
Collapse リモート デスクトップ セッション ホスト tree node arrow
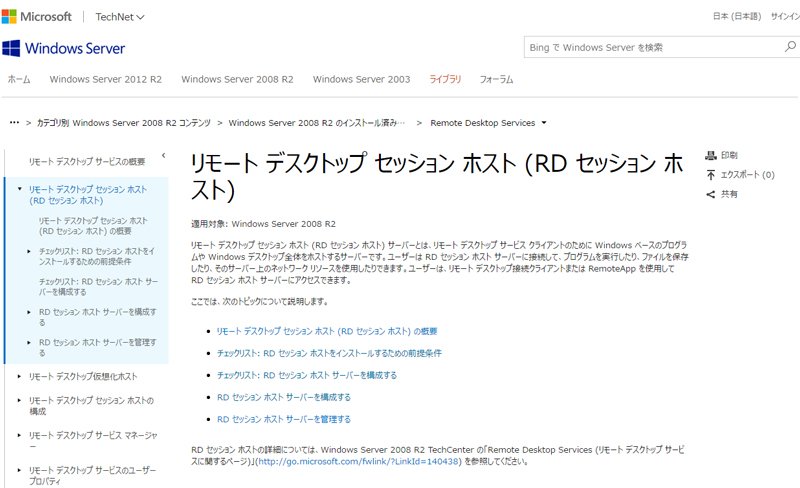tap(20, 189)
